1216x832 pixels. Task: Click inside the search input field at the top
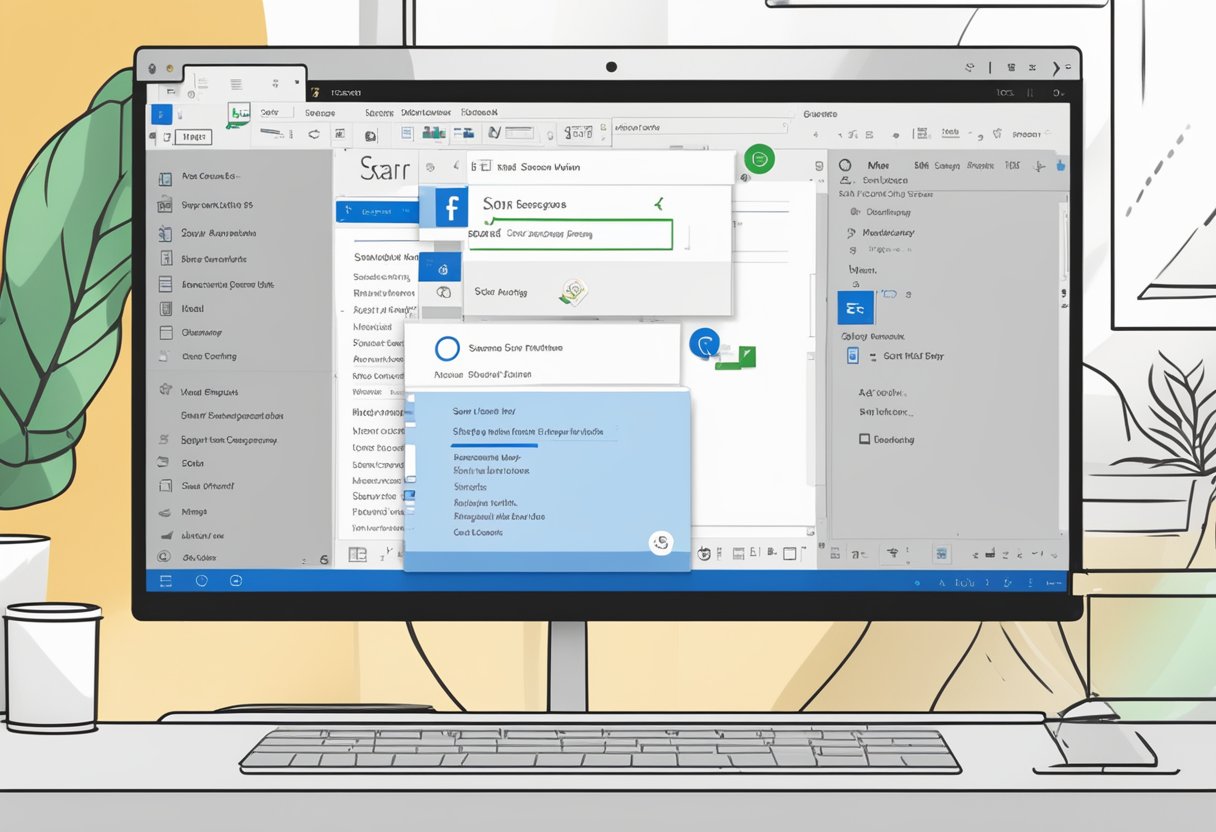pyautogui.click(x=700, y=127)
